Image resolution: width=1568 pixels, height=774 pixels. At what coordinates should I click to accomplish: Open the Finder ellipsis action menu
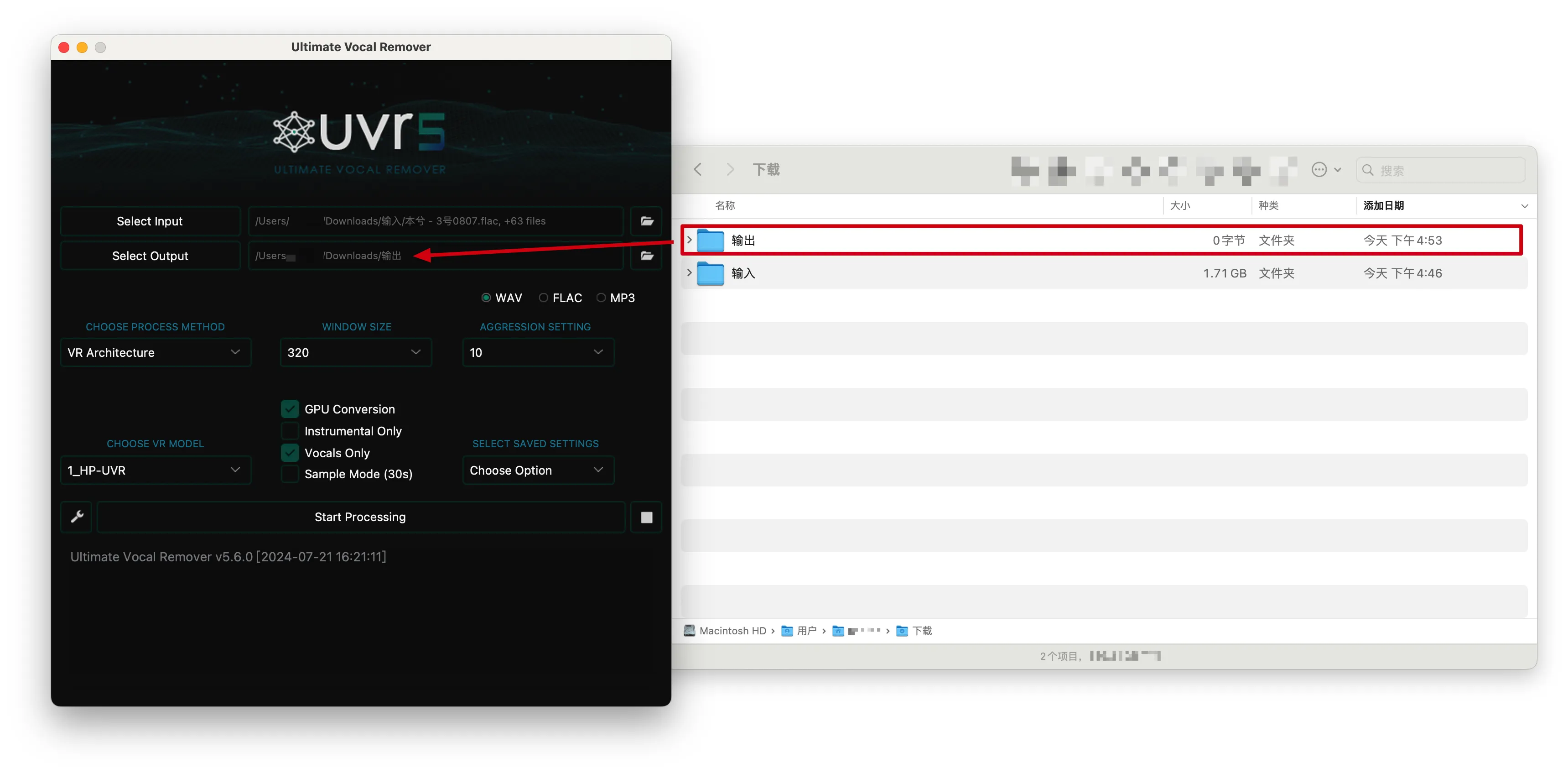1319,170
